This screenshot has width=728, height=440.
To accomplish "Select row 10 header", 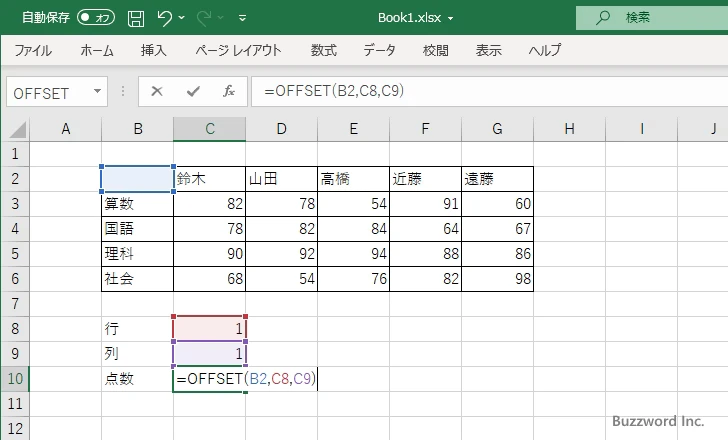I will click(x=15, y=379).
